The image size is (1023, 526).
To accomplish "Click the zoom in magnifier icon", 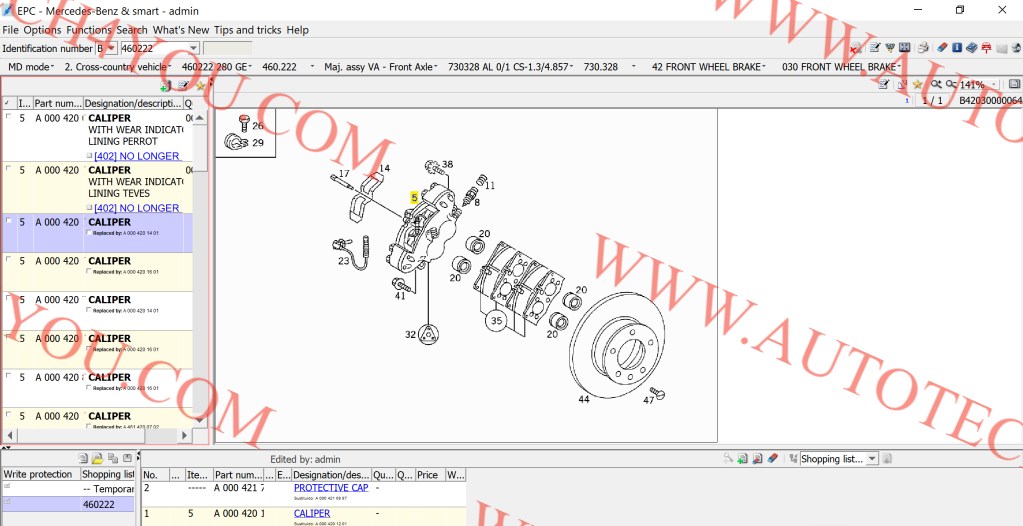I will point(934,85).
